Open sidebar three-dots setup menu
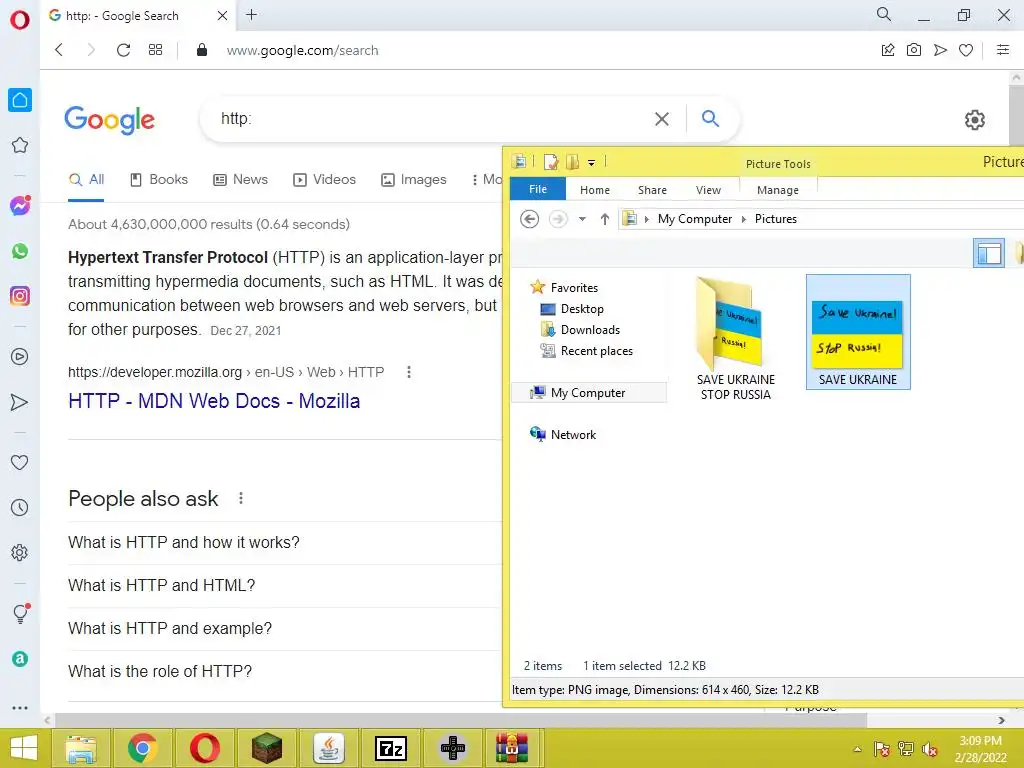 [x=20, y=708]
